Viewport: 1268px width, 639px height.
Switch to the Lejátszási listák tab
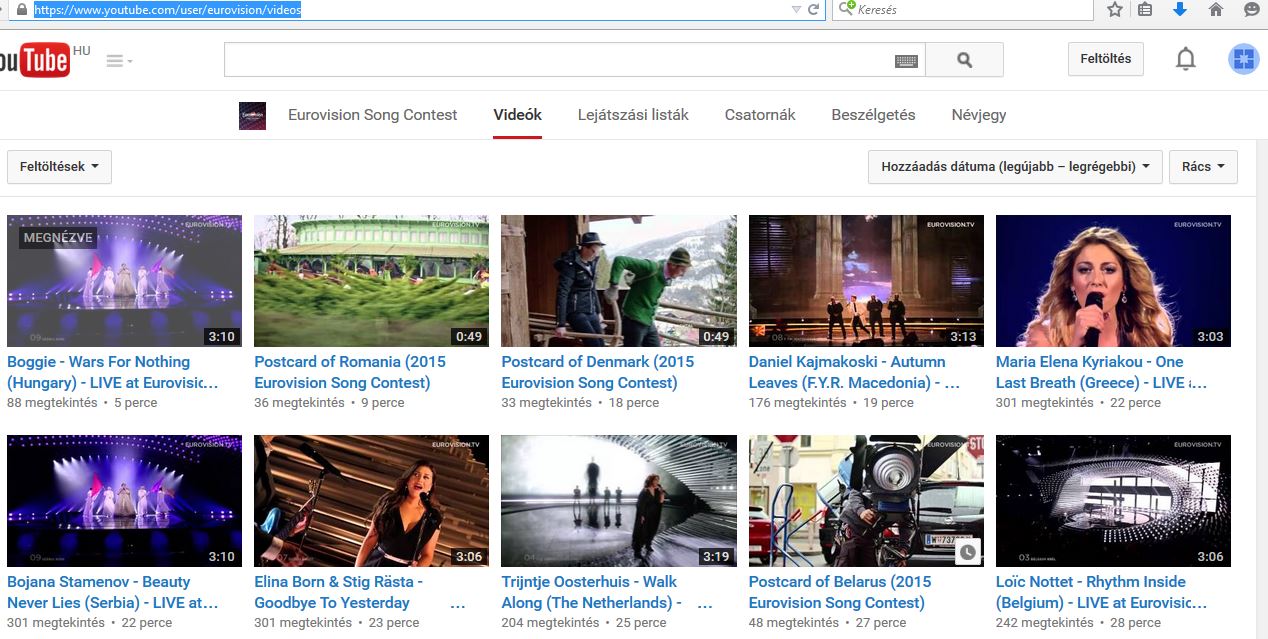[633, 115]
